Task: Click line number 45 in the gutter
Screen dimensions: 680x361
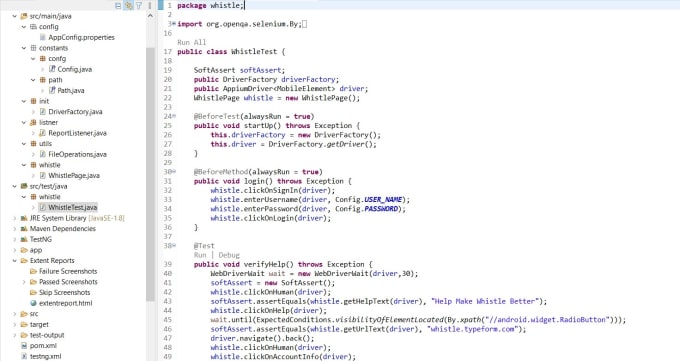Action: point(167,320)
